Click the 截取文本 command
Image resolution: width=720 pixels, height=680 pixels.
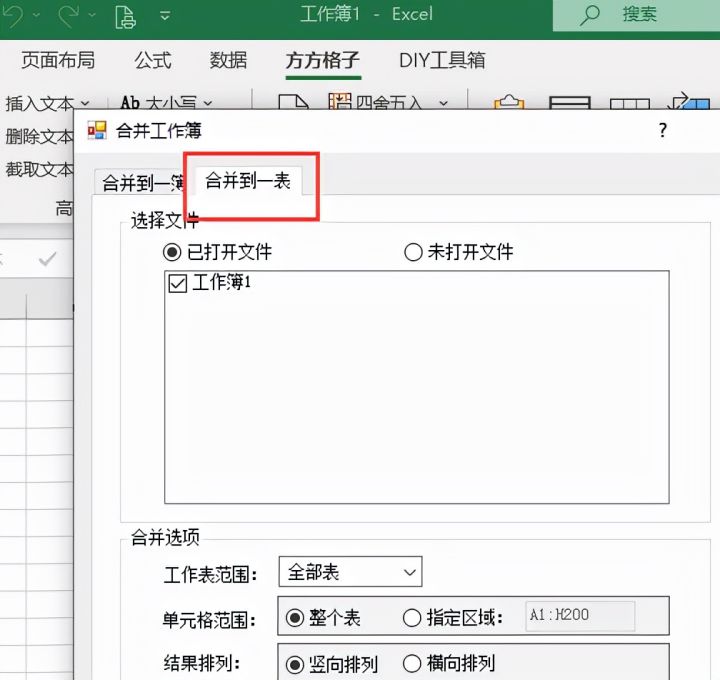tap(39, 169)
